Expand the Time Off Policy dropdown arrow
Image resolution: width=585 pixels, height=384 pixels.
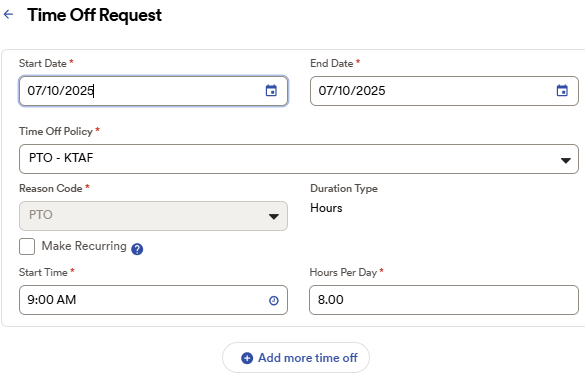(566, 160)
